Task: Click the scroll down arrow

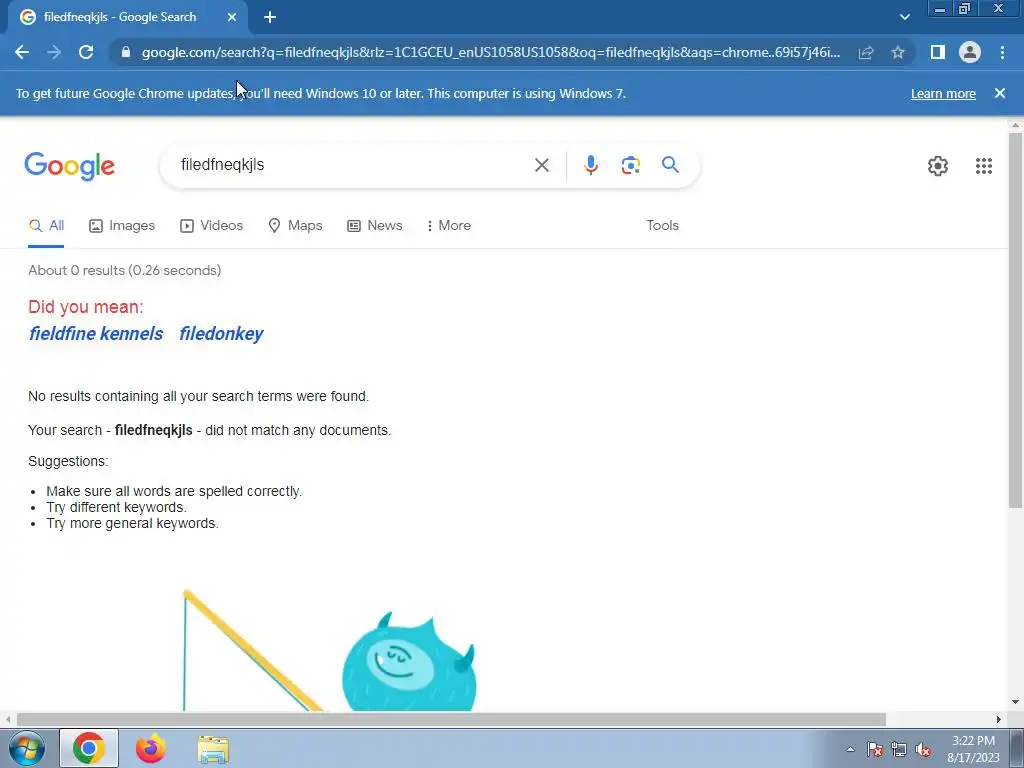Action: pyautogui.click(x=1015, y=702)
